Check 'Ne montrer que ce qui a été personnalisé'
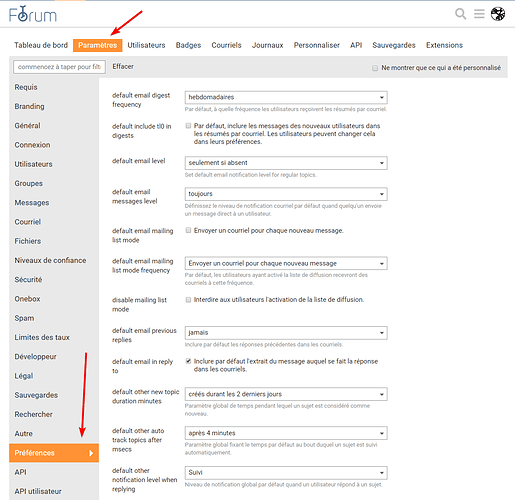The height and width of the screenshot is (500, 515). [375, 68]
